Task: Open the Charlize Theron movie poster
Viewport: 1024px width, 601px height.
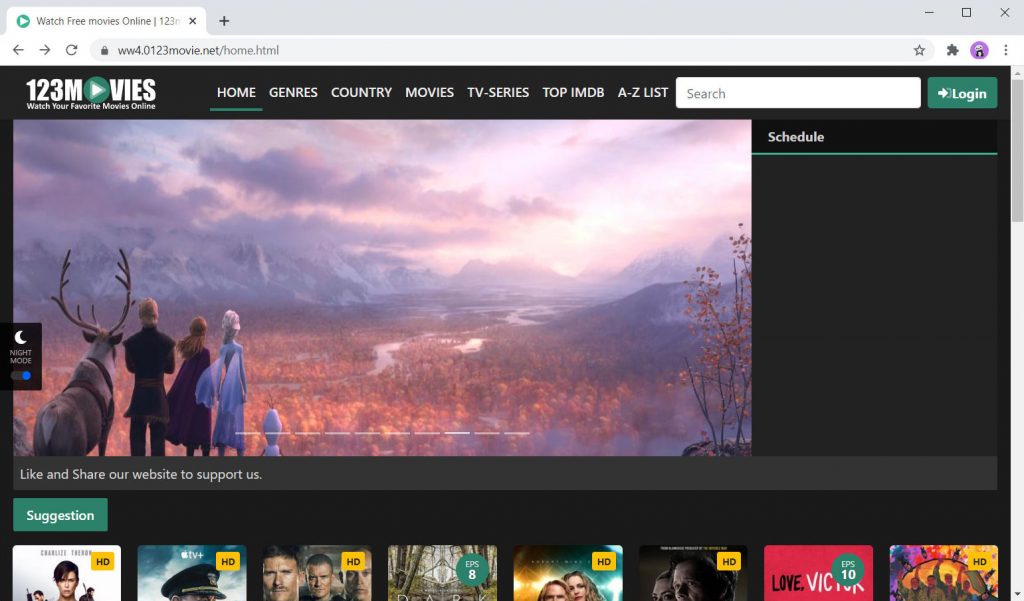Action: pyautogui.click(x=67, y=573)
